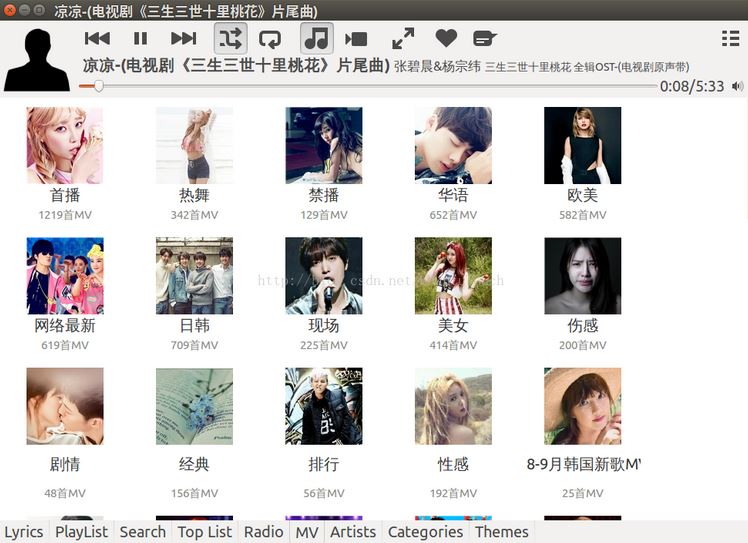Skip to the next track
The width and height of the screenshot is (748, 543).
coord(184,38)
